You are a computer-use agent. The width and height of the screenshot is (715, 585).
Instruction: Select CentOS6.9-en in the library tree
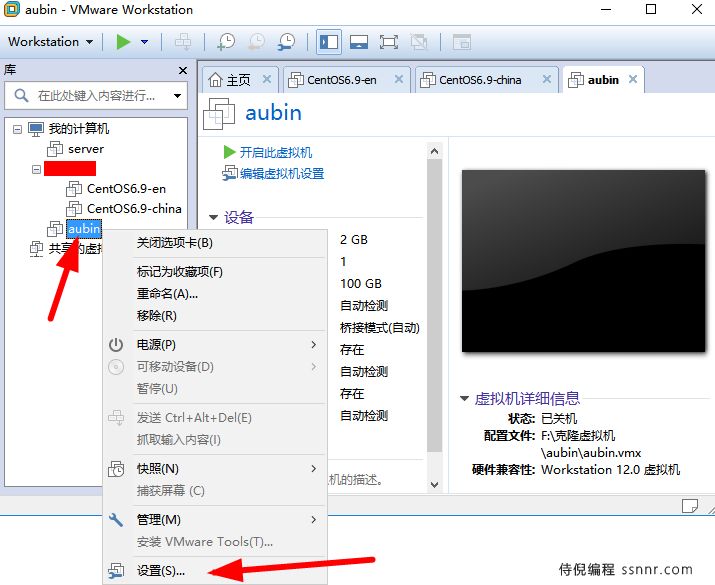click(126, 189)
